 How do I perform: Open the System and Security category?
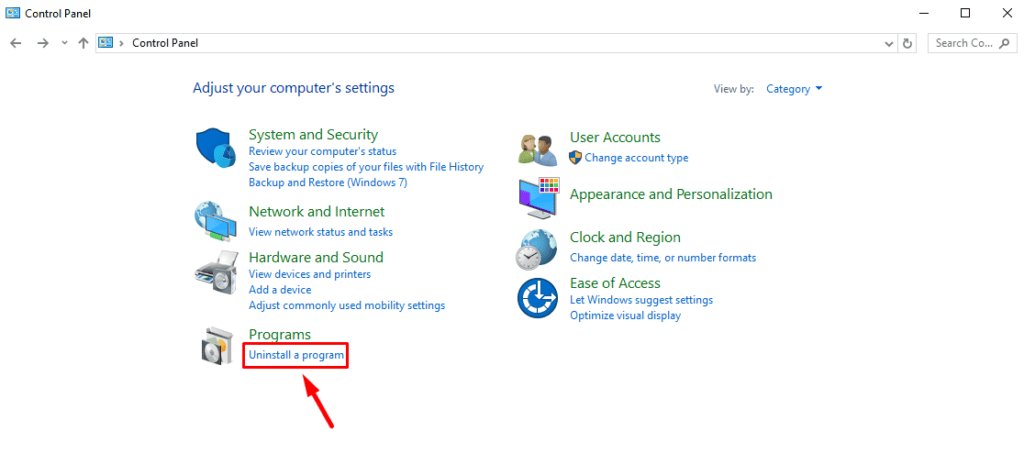pos(313,135)
